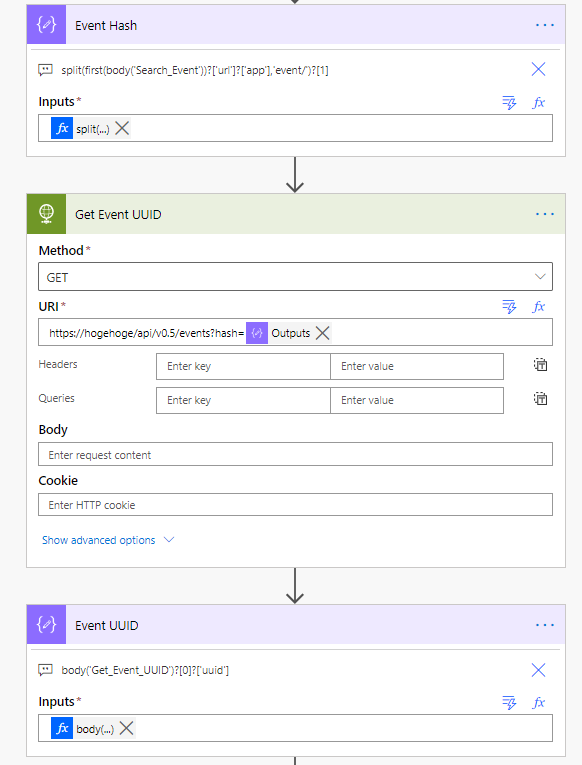Open the expression editor for URI field
The width and height of the screenshot is (582, 765).
539,307
